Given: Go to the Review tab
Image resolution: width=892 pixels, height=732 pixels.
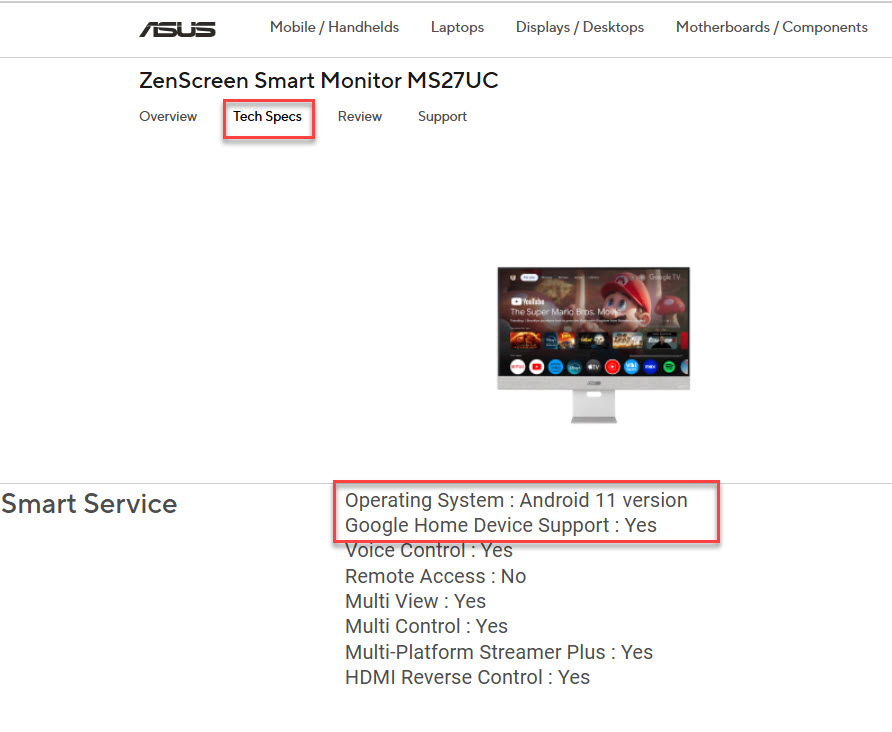Looking at the screenshot, I should pos(360,117).
